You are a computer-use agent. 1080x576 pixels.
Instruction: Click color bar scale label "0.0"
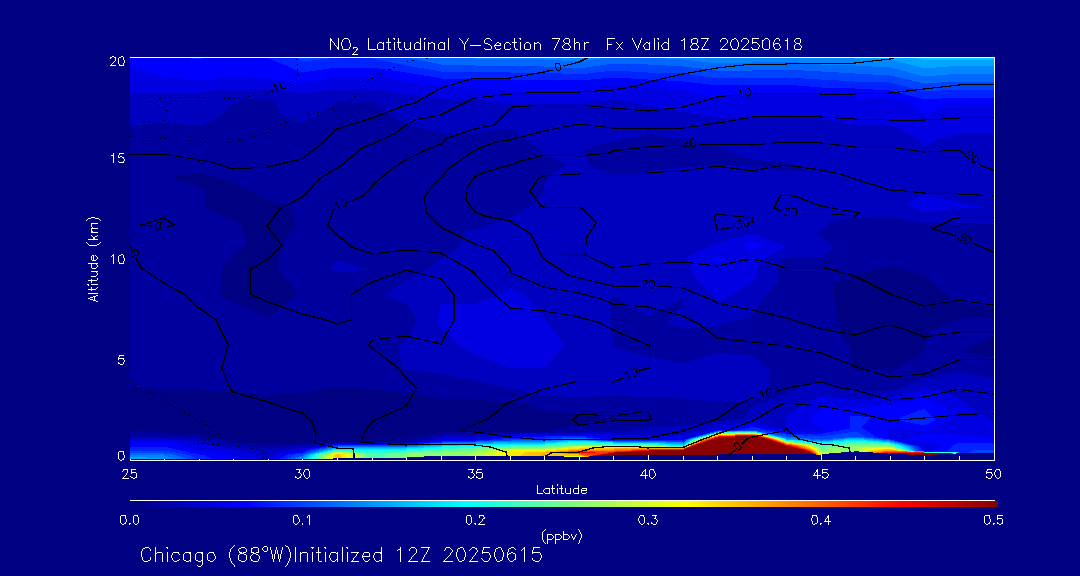[x=129, y=520]
